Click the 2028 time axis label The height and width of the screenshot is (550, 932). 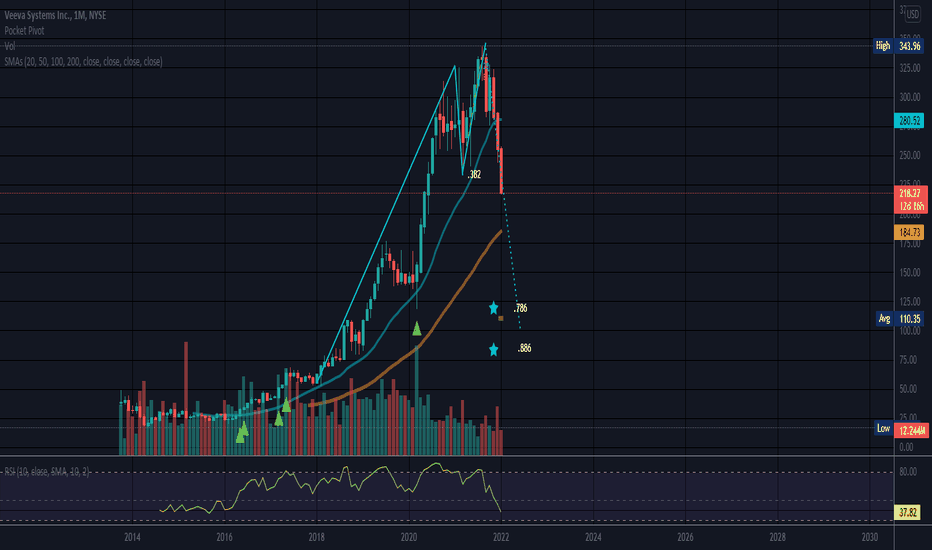(777, 537)
